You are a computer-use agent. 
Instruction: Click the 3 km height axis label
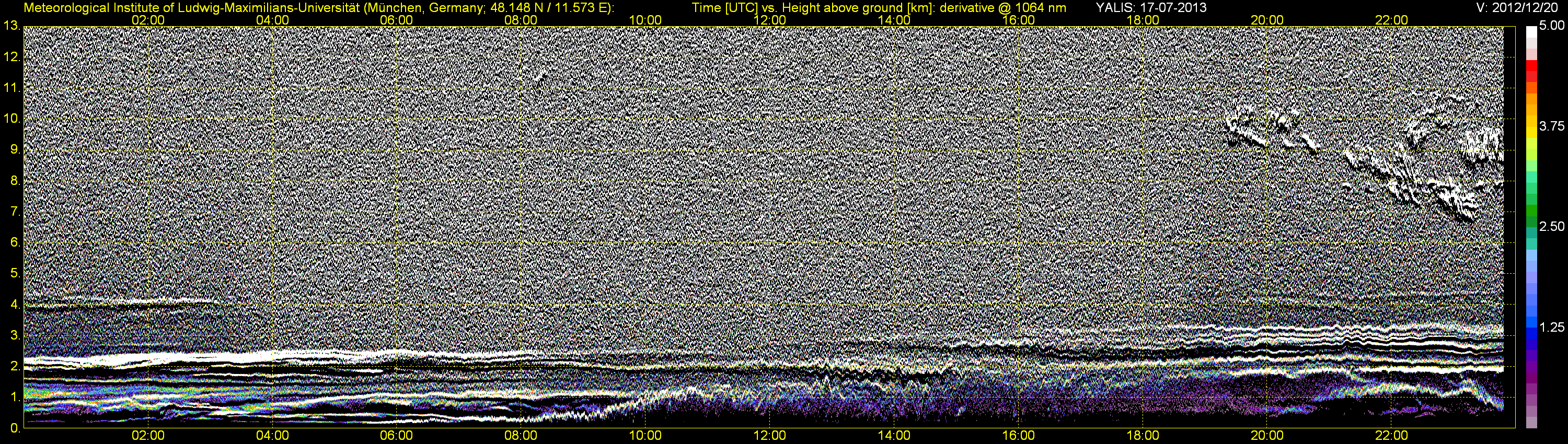click(15, 335)
